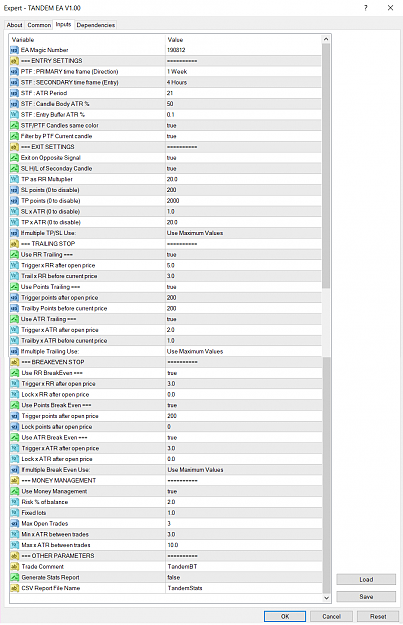Switch to the Common tab
403x625 pixels.
pos(39,25)
